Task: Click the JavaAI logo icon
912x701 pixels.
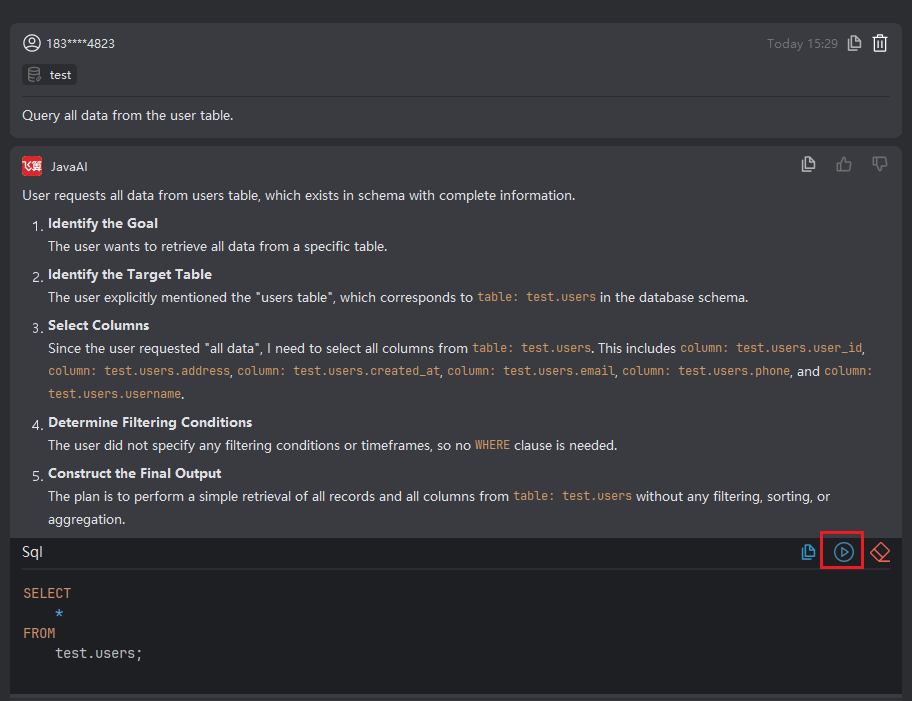Action: pyautogui.click(x=32, y=166)
